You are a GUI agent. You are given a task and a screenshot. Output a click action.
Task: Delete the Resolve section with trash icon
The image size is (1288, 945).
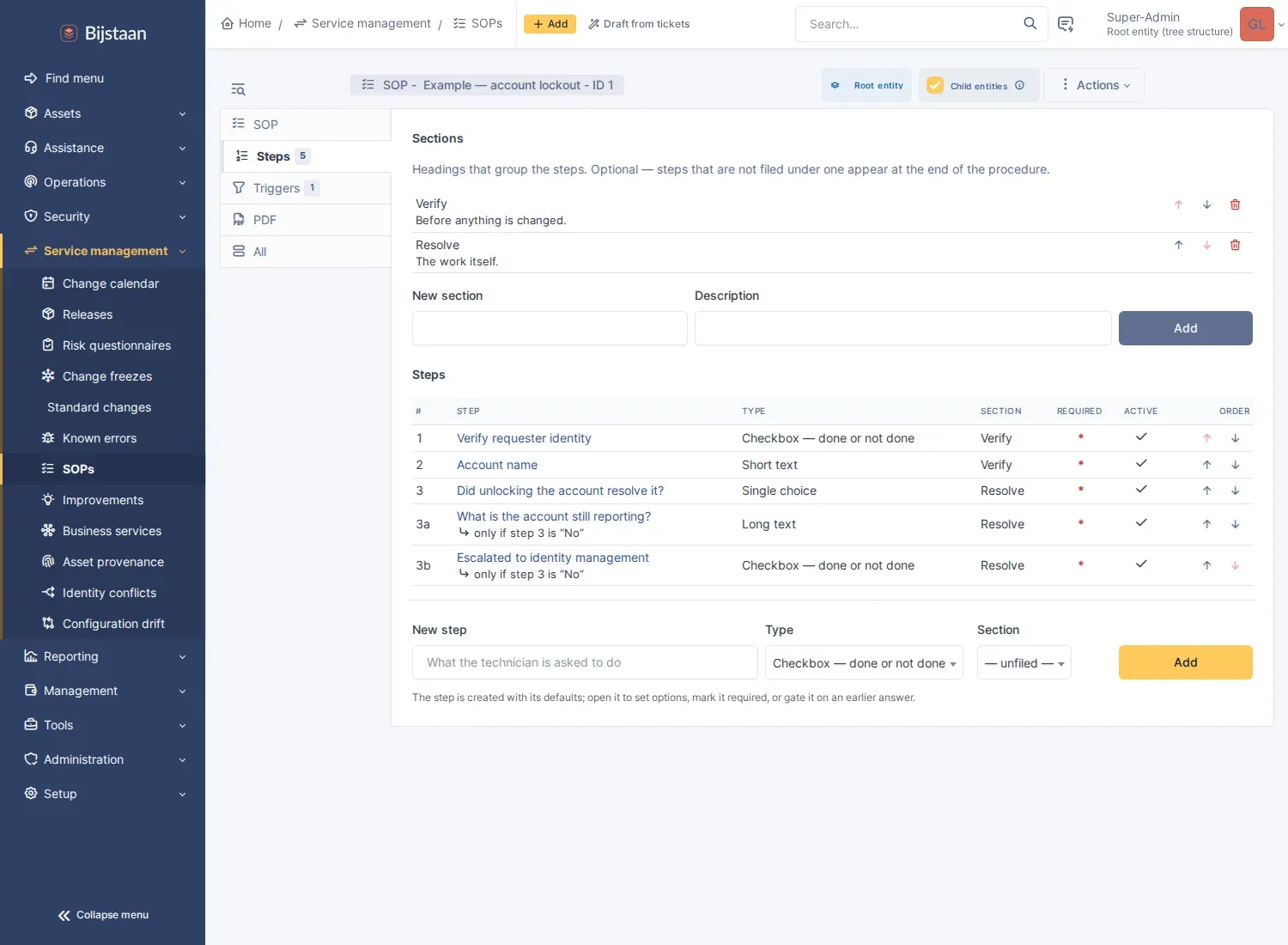[1235, 245]
